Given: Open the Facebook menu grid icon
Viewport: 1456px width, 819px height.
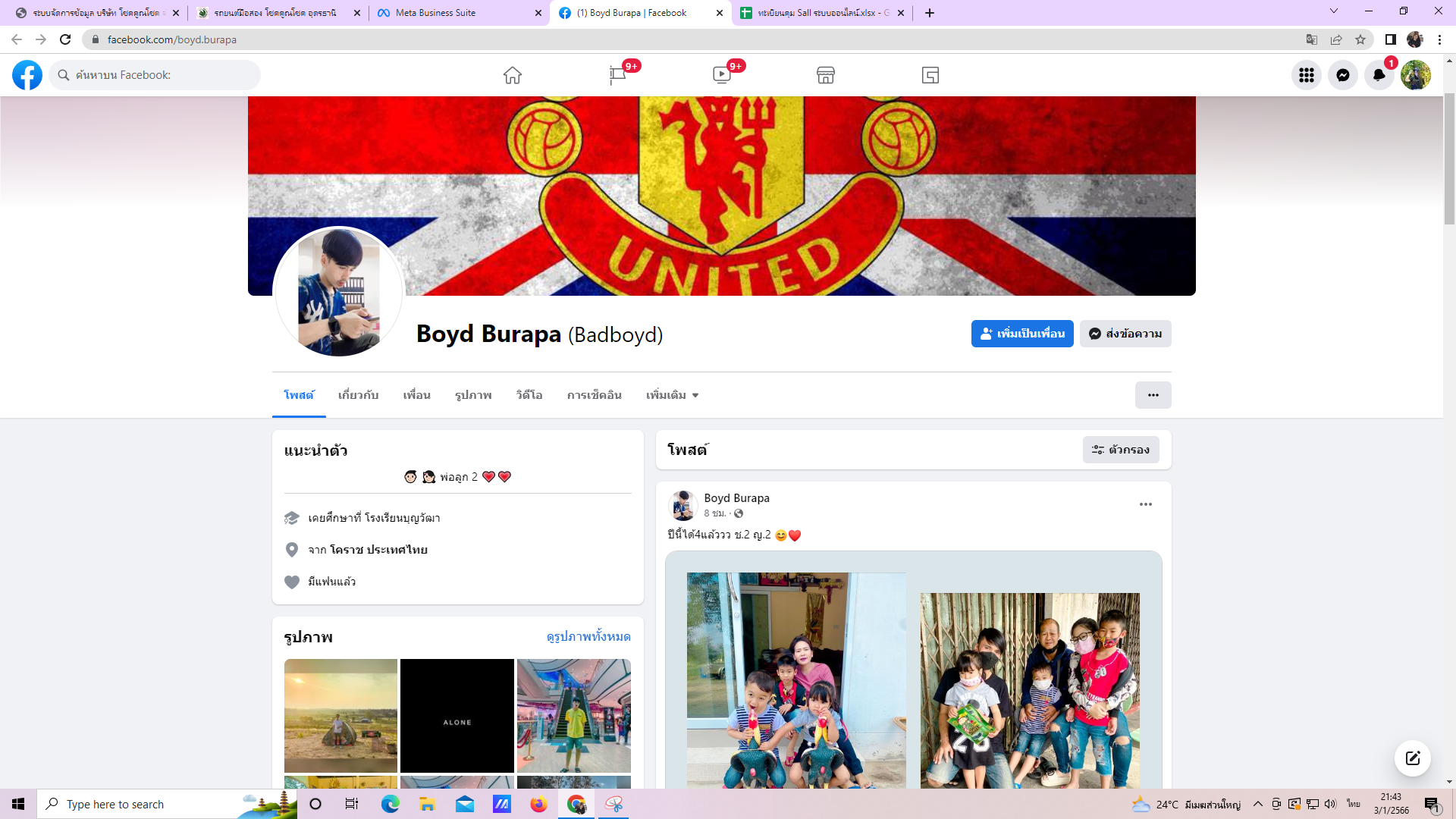Looking at the screenshot, I should 1306,75.
